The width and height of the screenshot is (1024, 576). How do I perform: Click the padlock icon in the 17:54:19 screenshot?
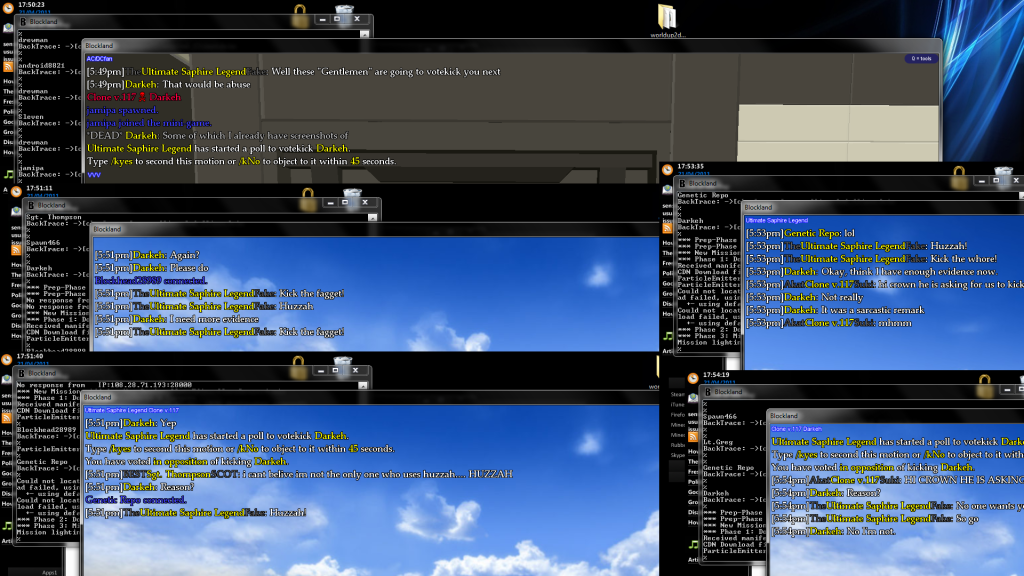[985, 386]
